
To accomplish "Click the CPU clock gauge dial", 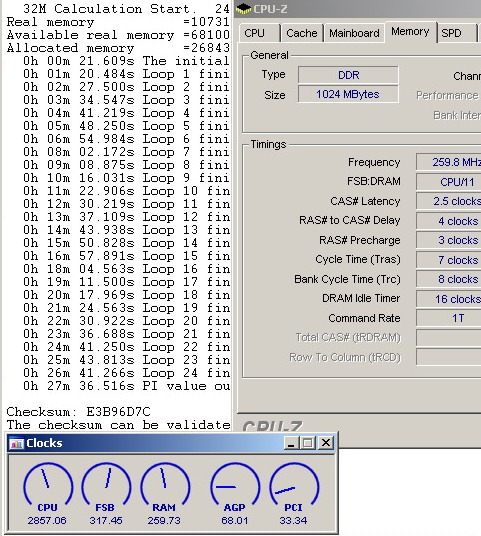I will click(48, 484).
